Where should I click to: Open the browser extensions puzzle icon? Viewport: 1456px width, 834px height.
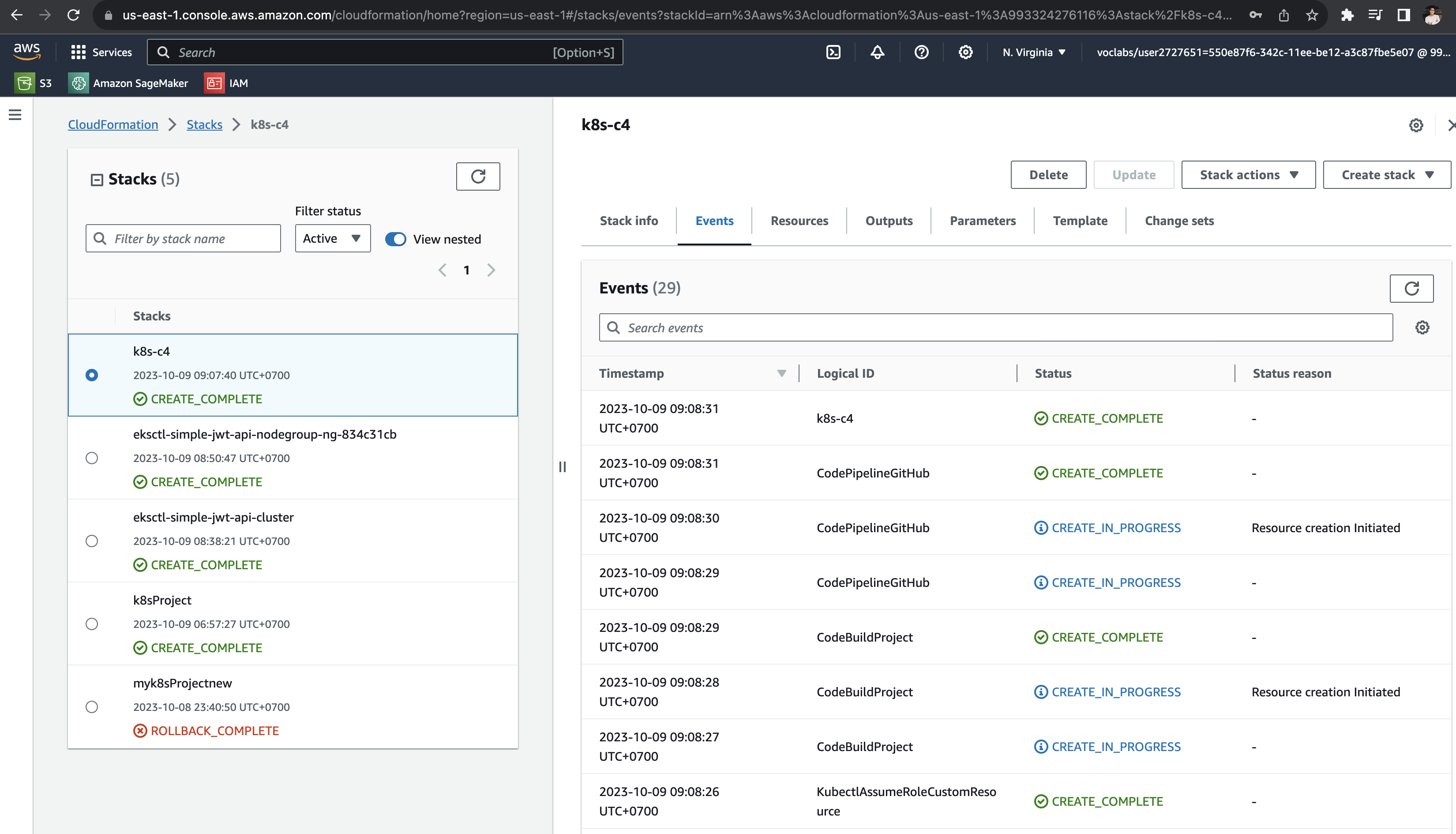(1347, 15)
